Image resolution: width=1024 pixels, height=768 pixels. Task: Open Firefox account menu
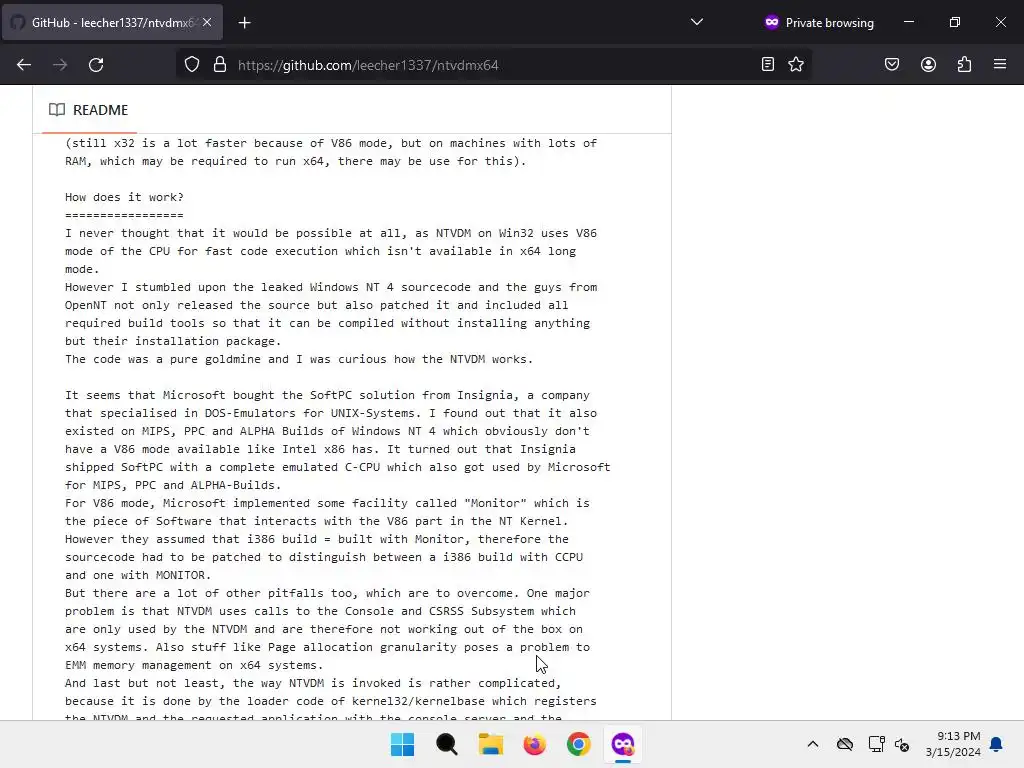pos(929,64)
